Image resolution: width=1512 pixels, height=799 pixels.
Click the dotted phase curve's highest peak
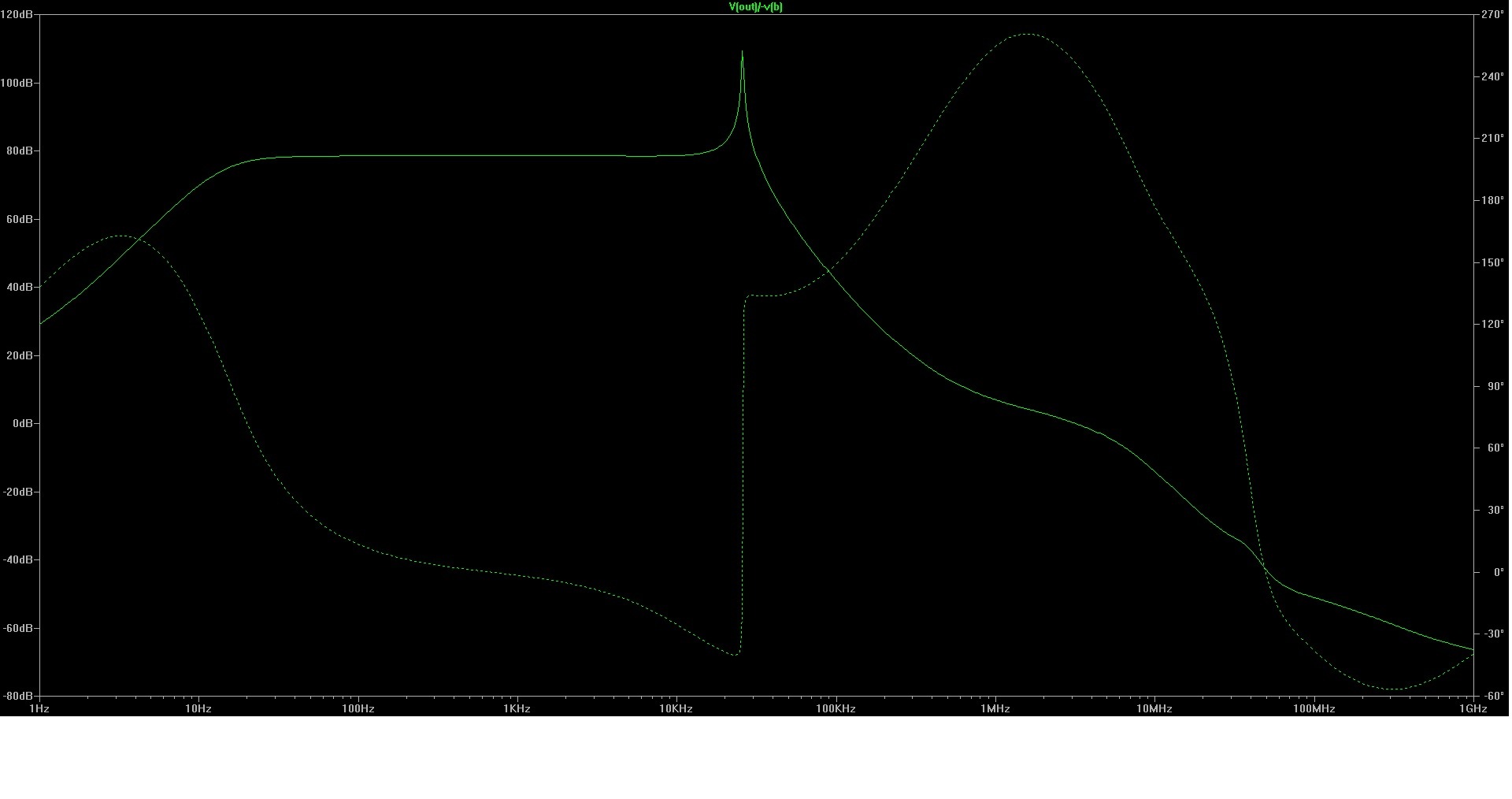tap(1027, 34)
